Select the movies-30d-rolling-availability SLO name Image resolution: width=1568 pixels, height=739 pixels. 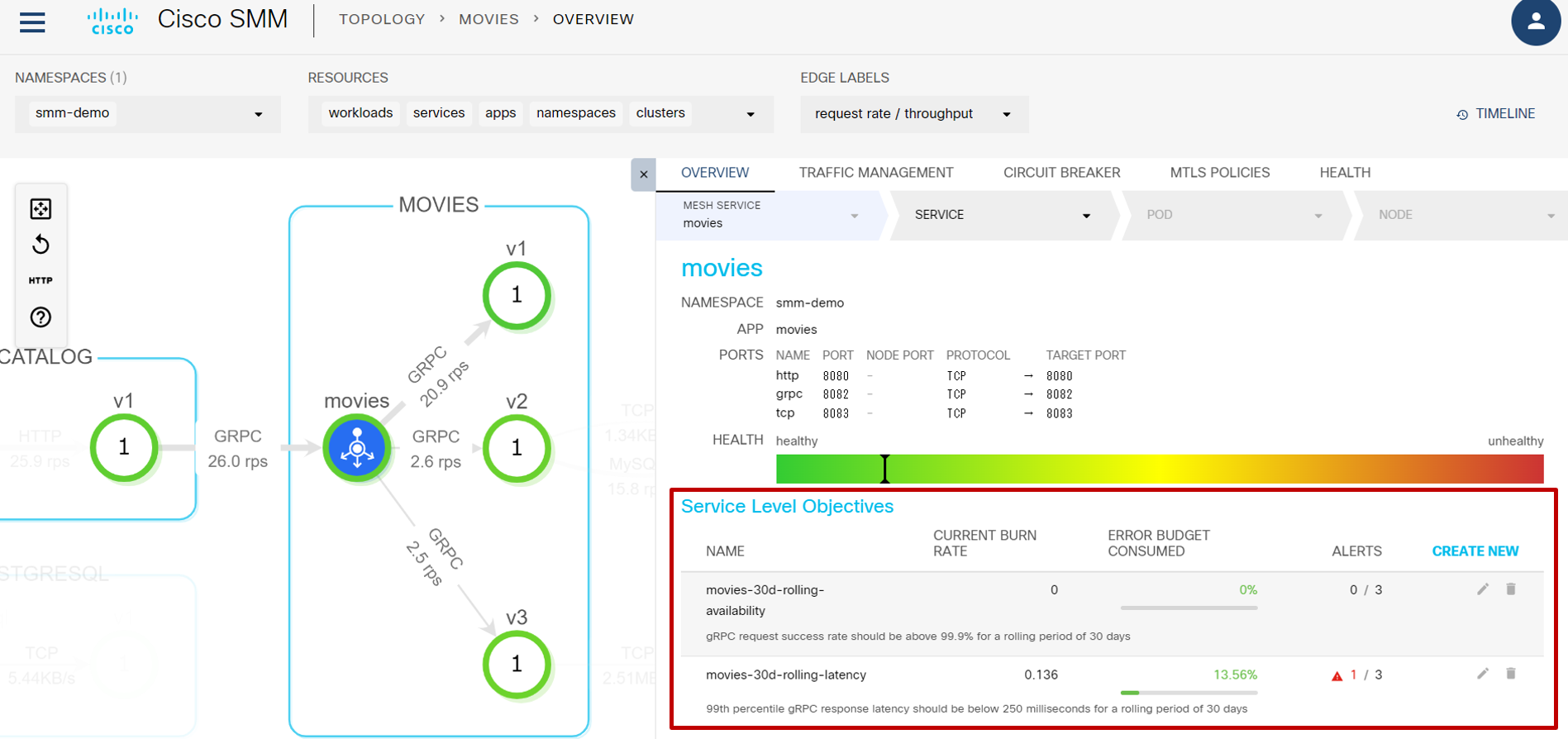765,600
